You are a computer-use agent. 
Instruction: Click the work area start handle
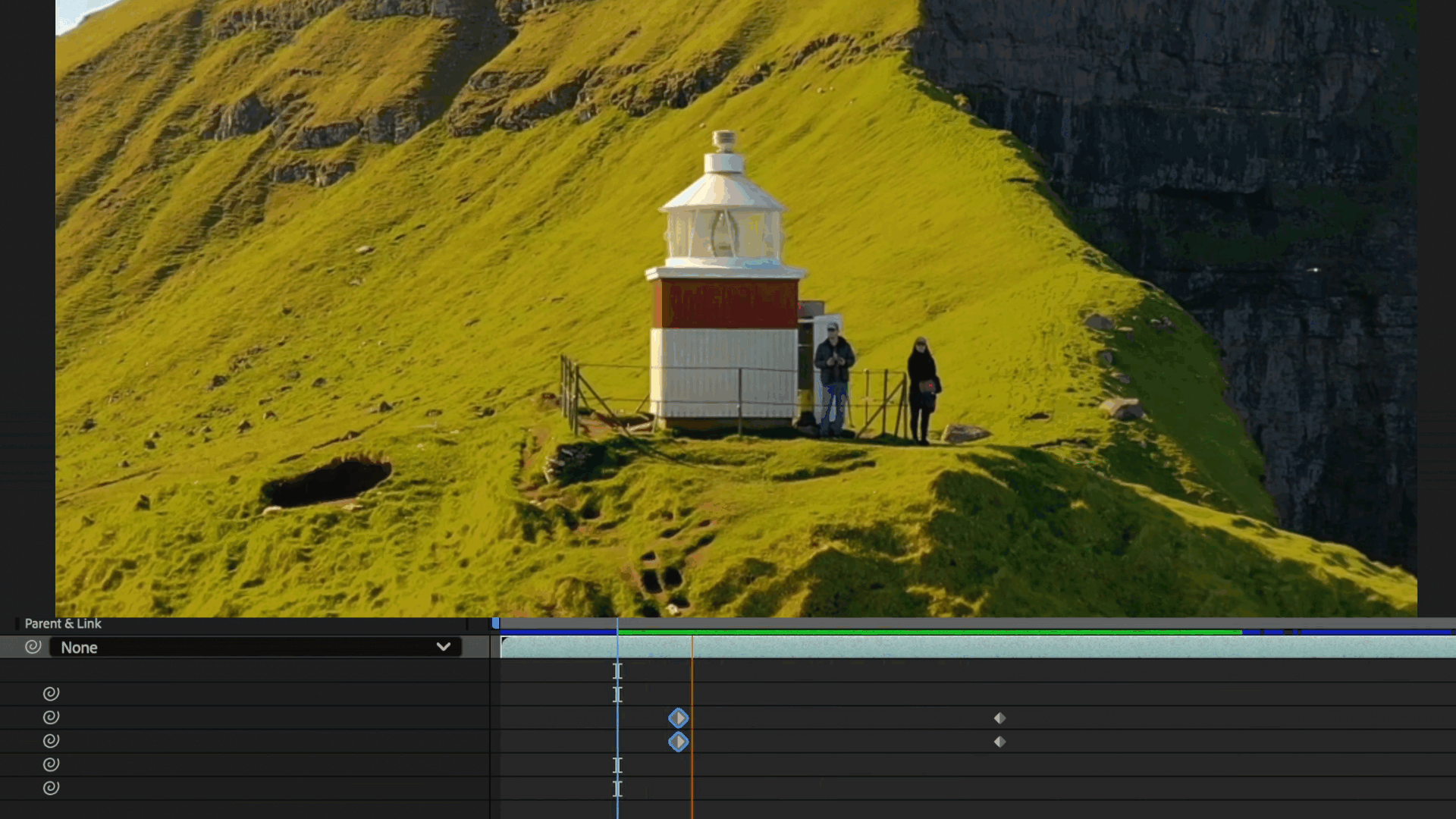pyautogui.click(x=496, y=623)
